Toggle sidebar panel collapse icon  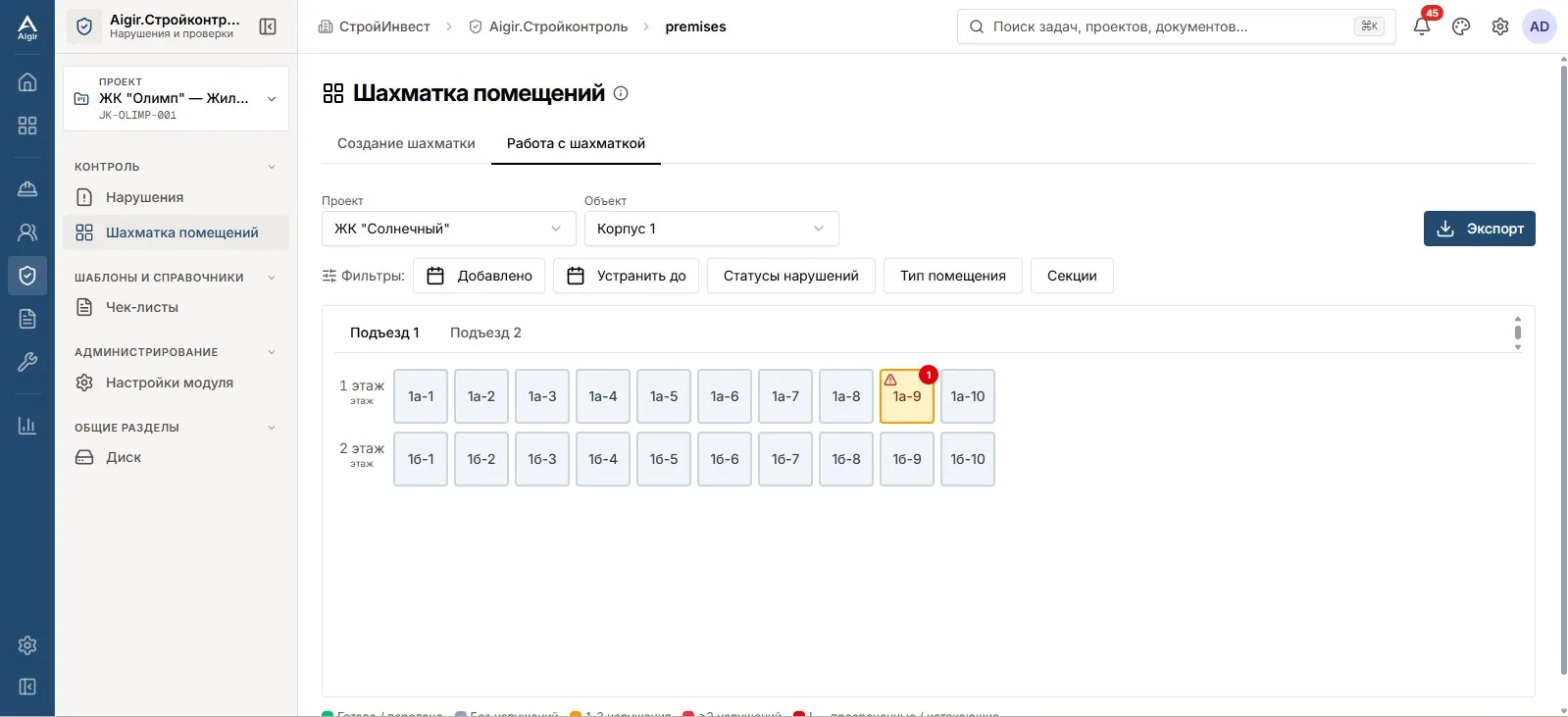(x=268, y=26)
